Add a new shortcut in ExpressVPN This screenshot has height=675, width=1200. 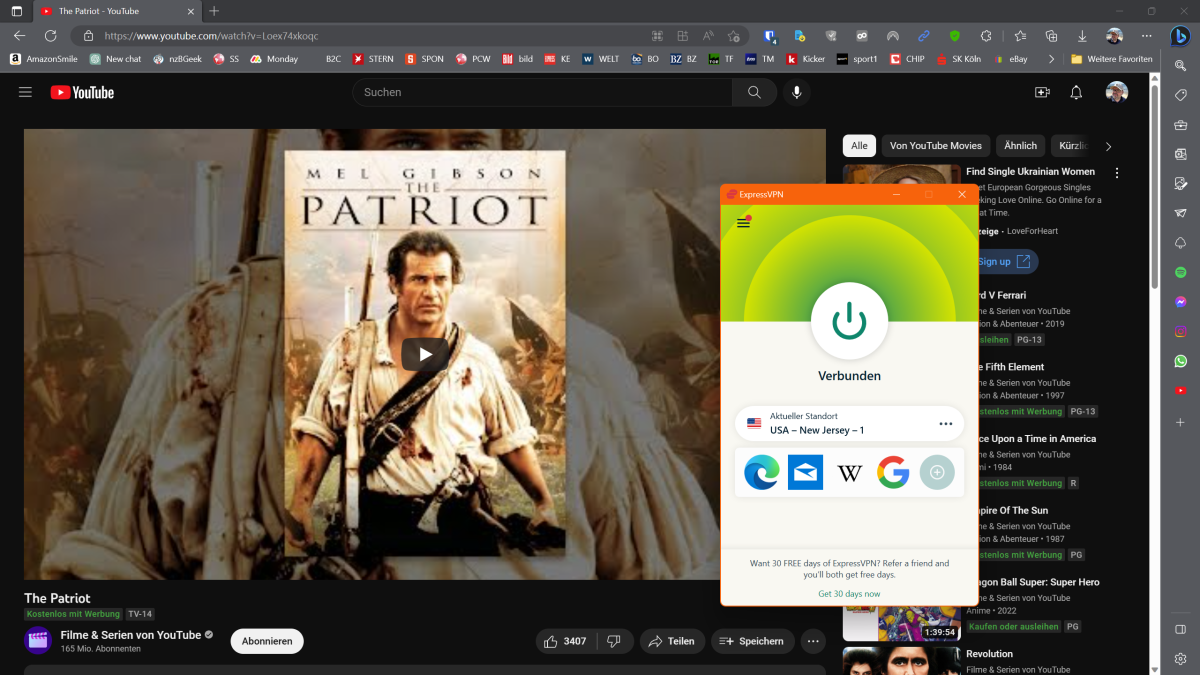(937, 472)
